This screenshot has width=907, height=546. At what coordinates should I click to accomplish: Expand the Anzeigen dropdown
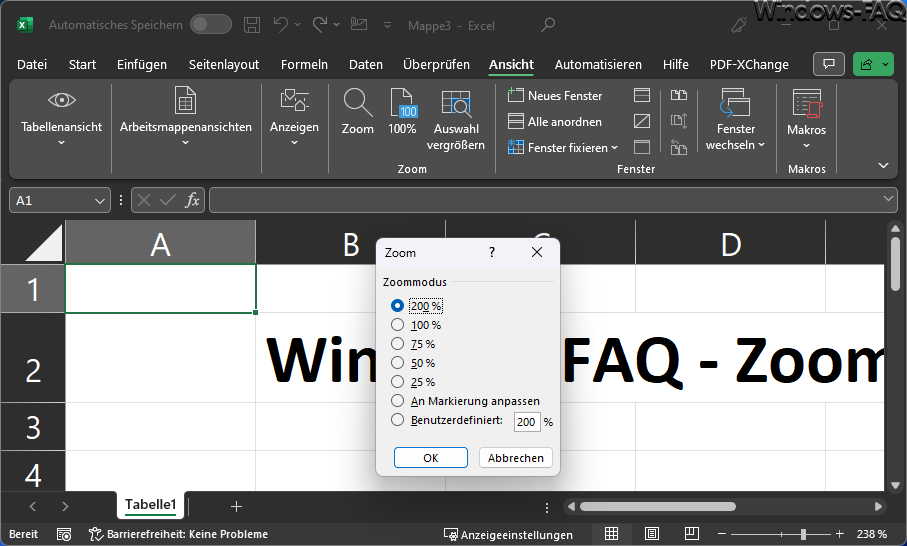(294, 142)
